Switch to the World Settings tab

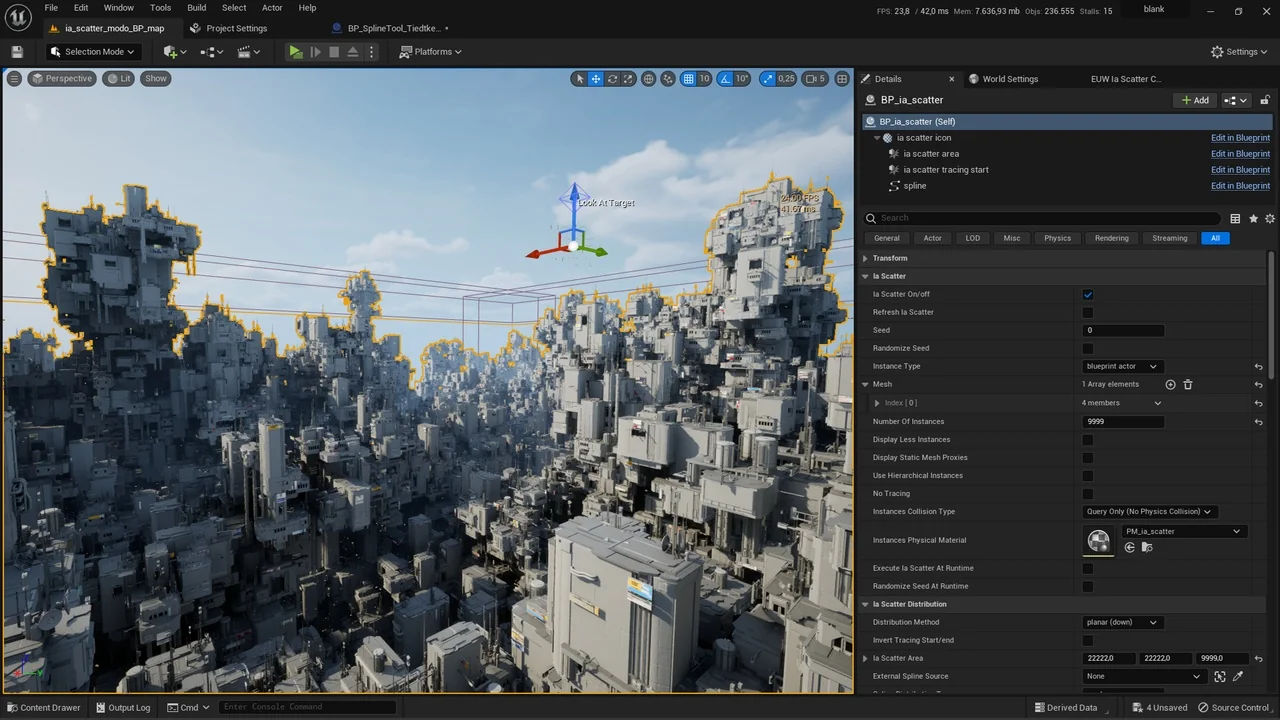(x=1009, y=79)
